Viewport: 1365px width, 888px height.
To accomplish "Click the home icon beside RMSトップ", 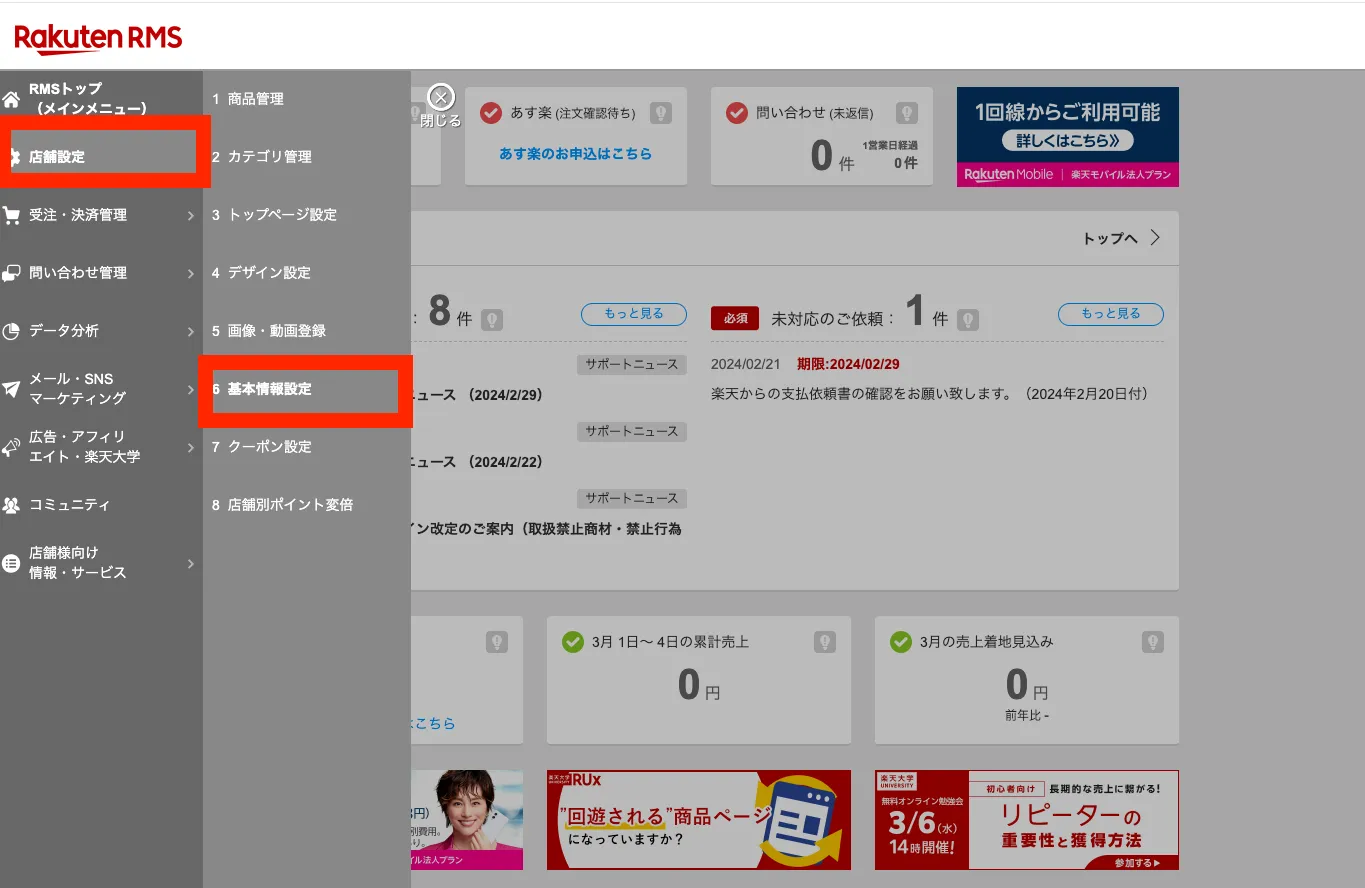I will point(11,99).
